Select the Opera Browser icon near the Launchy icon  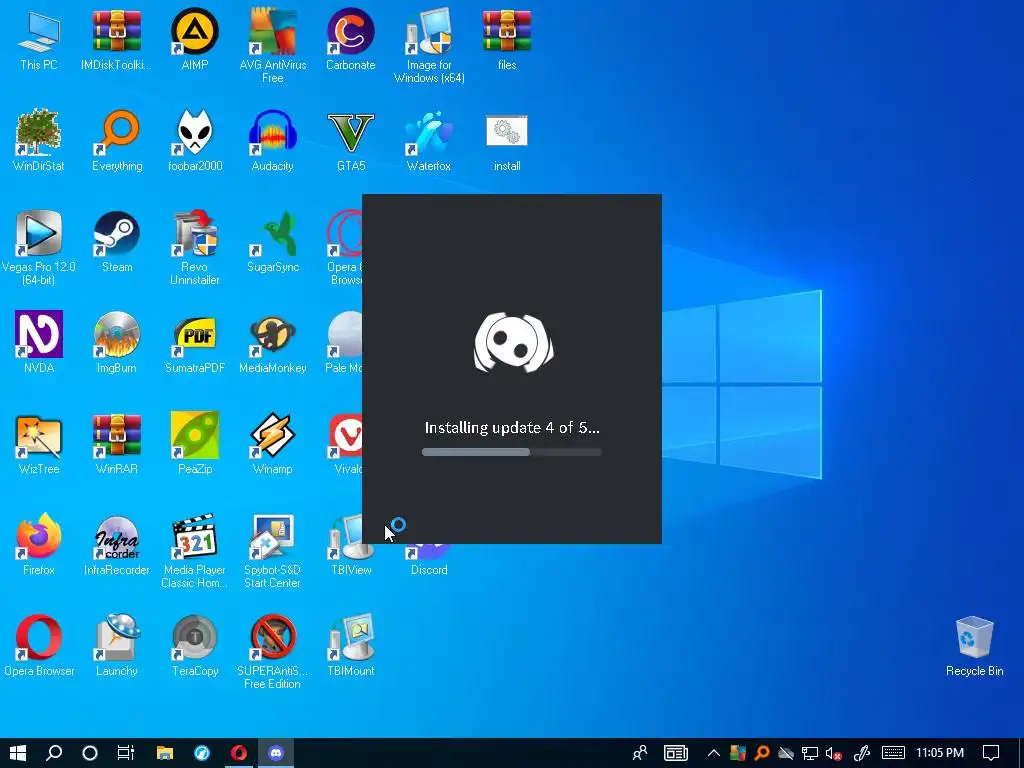[39, 637]
